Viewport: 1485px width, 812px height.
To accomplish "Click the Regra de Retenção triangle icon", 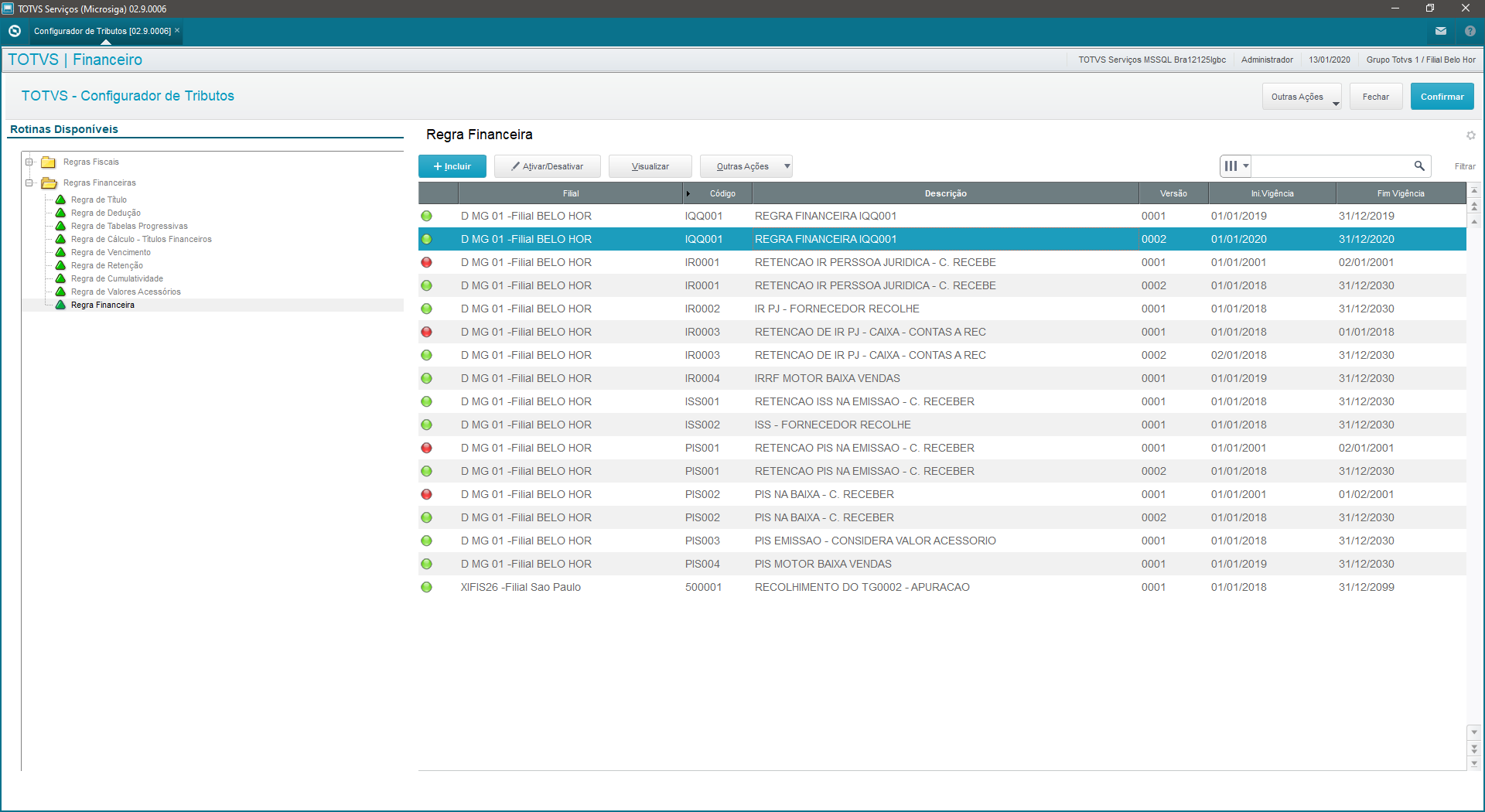I will (x=60, y=265).
